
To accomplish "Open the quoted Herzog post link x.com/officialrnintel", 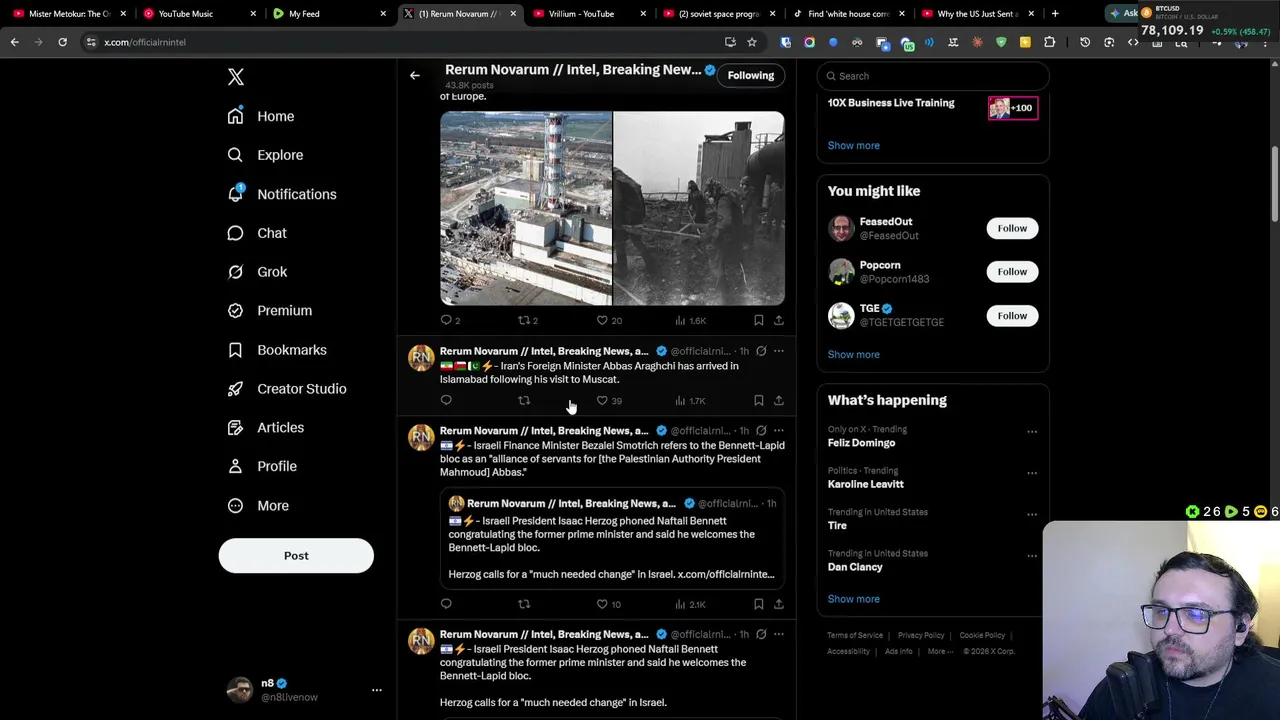I will [x=726, y=575].
